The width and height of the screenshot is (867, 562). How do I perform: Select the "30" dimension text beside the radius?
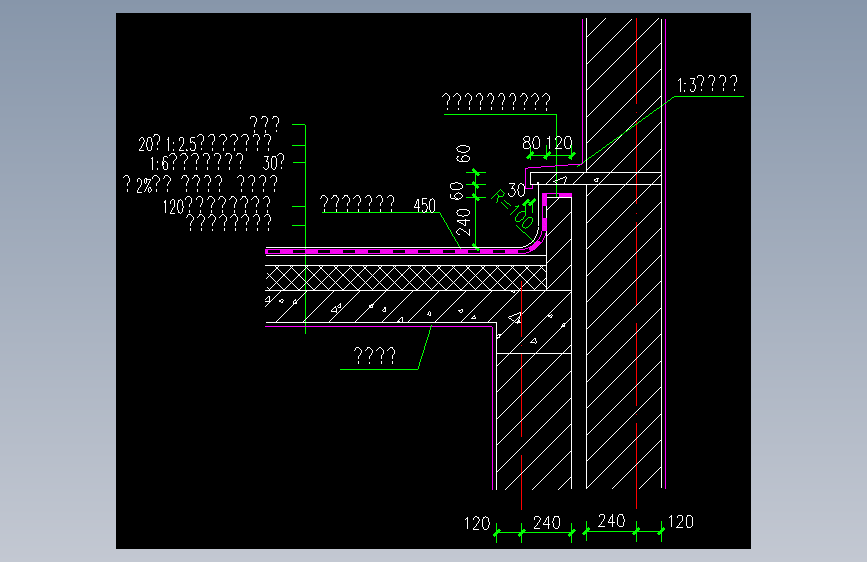[x=516, y=190]
